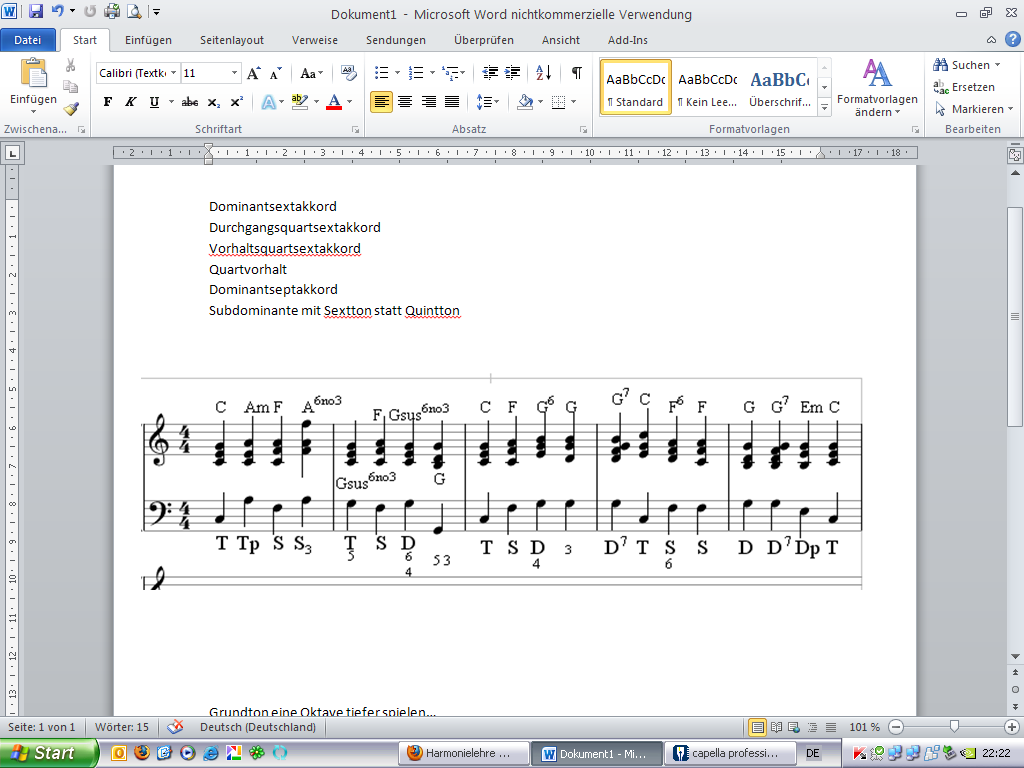The width and height of the screenshot is (1024, 768).
Task: Center align the text
Action: pos(405,102)
